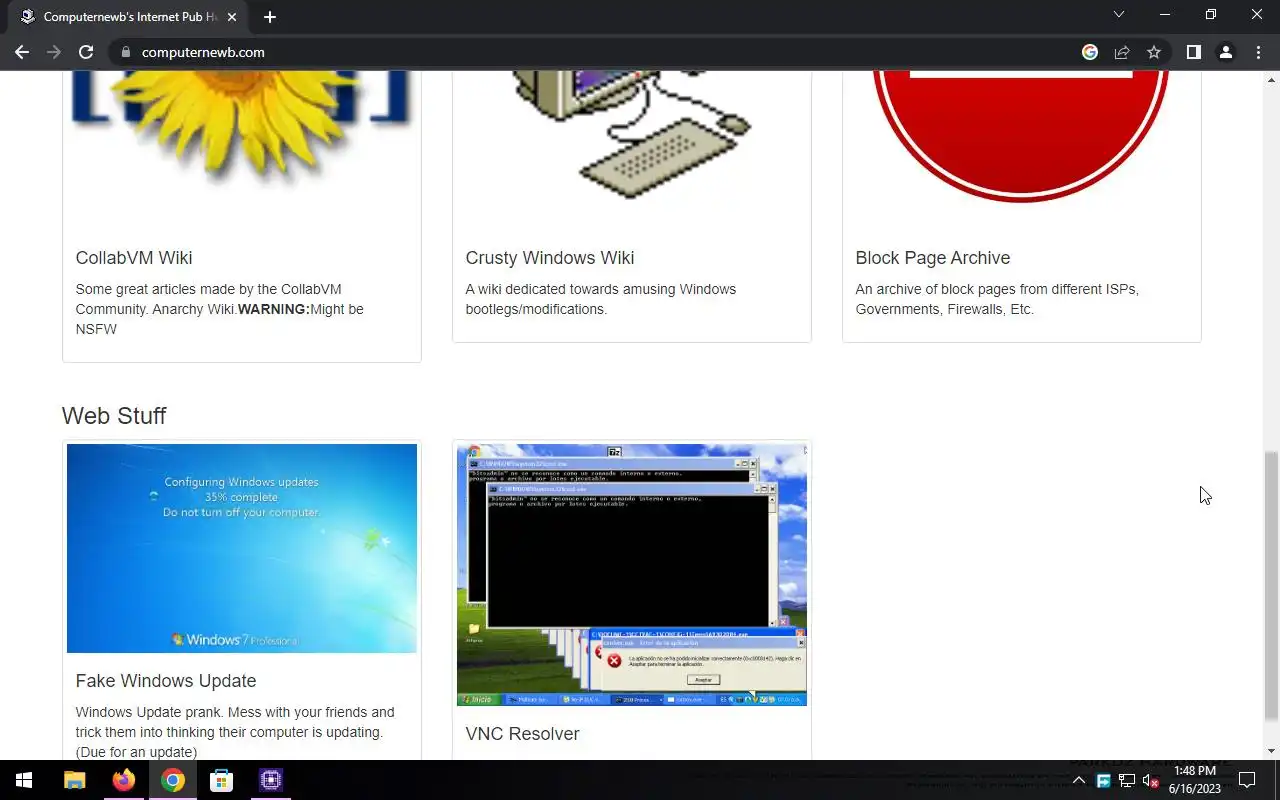This screenshot has height=800, width=1280.
Task: Launch Firefox from the taskbar
Action: coord(124,780)
